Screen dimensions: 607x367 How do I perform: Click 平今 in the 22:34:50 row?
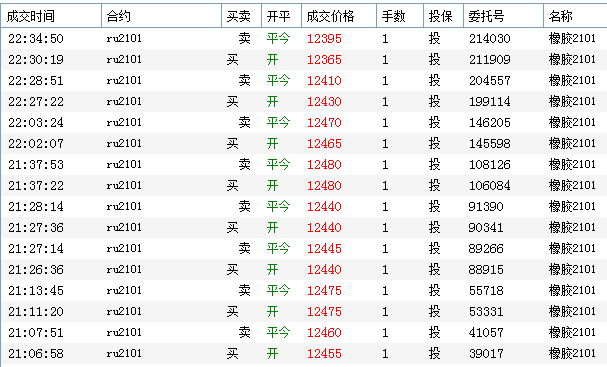click(x=278, y=38)
